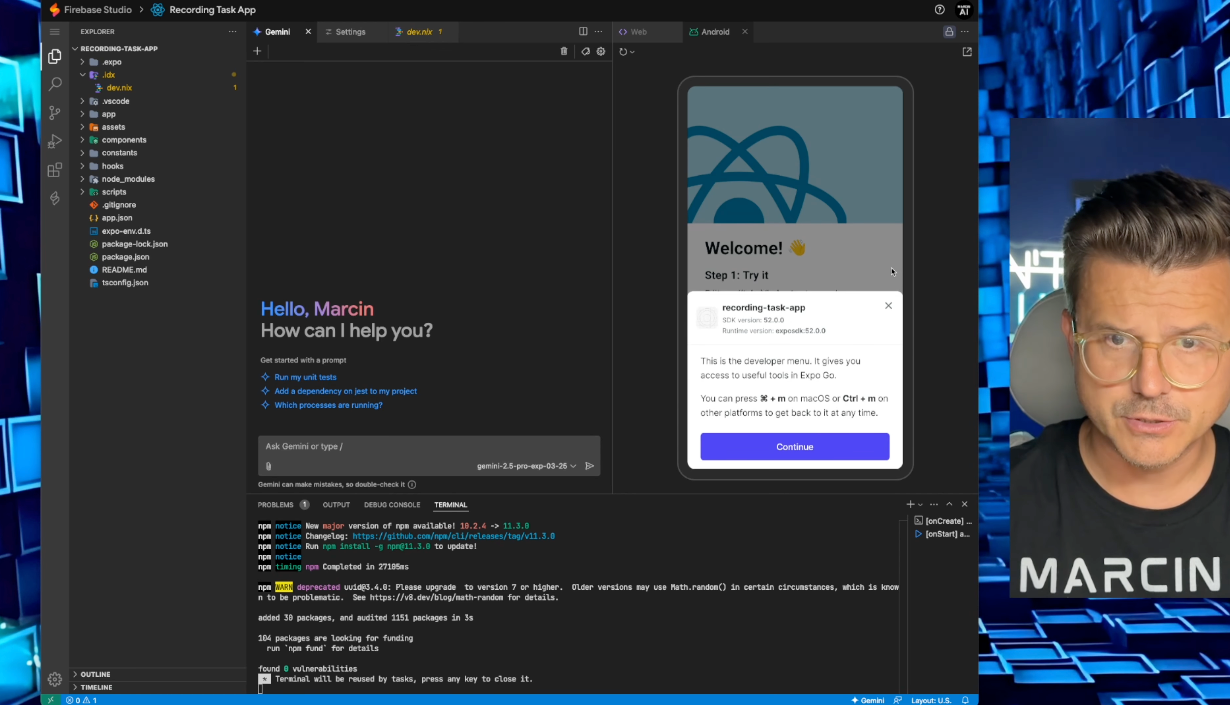1230x705 pixels.
Task: Open the Gemini panel settings gear
Action: pyautogui.click(x=600, y=51)
